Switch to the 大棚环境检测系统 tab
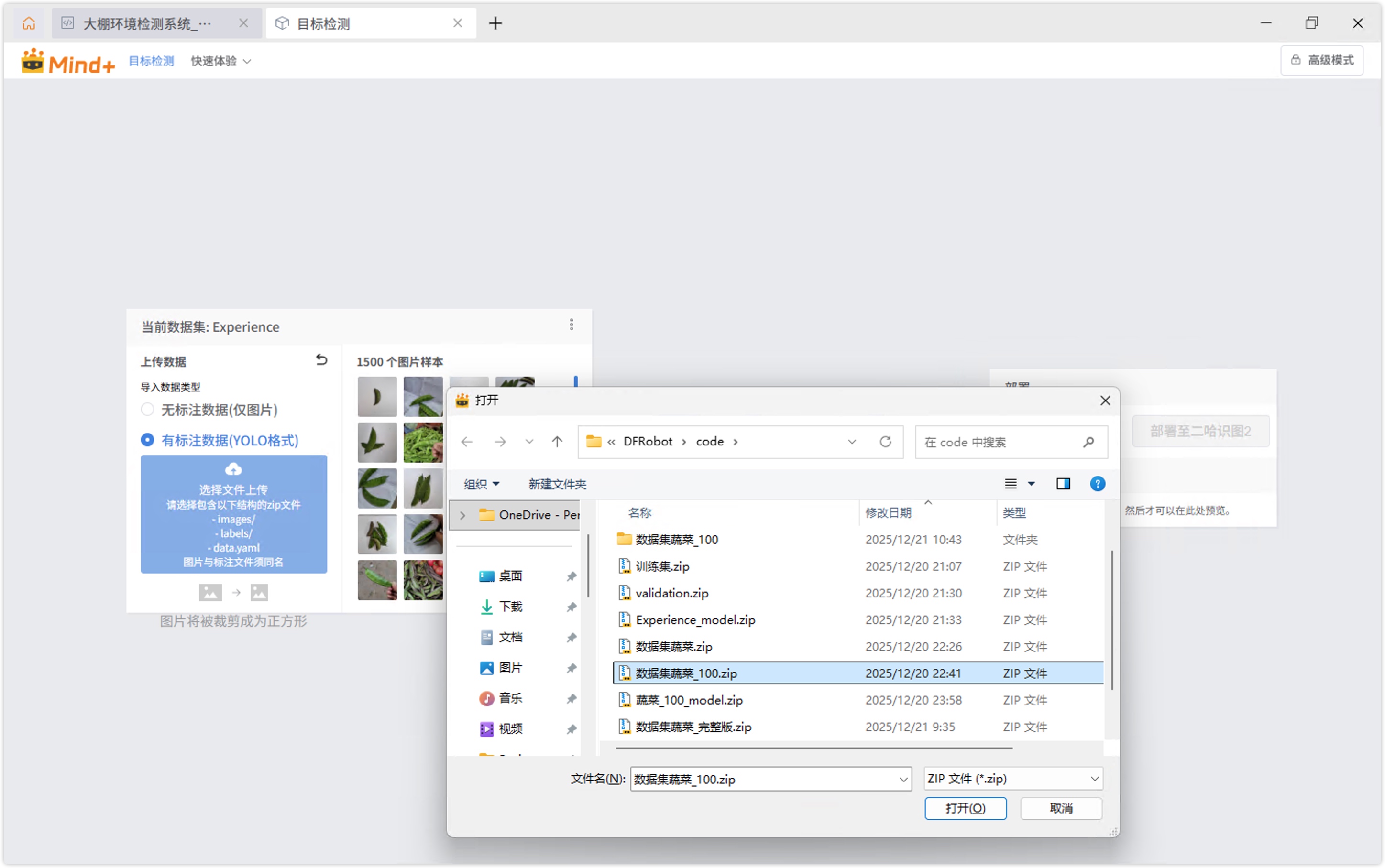This screenshot has width=1385, height=868. [x=148, y=23]
